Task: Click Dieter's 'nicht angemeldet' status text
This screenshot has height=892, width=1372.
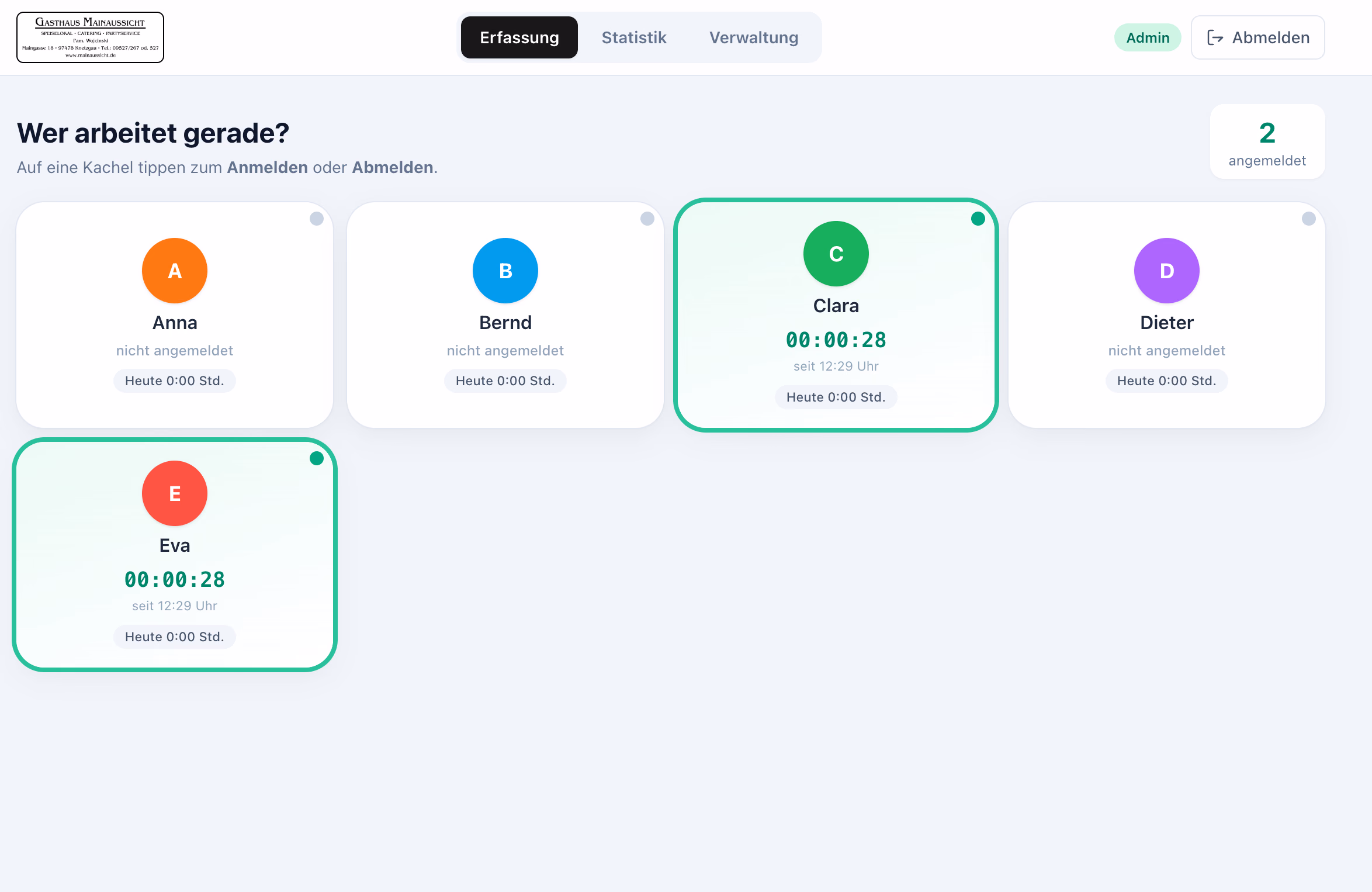Action: (x=1167, y=351)
